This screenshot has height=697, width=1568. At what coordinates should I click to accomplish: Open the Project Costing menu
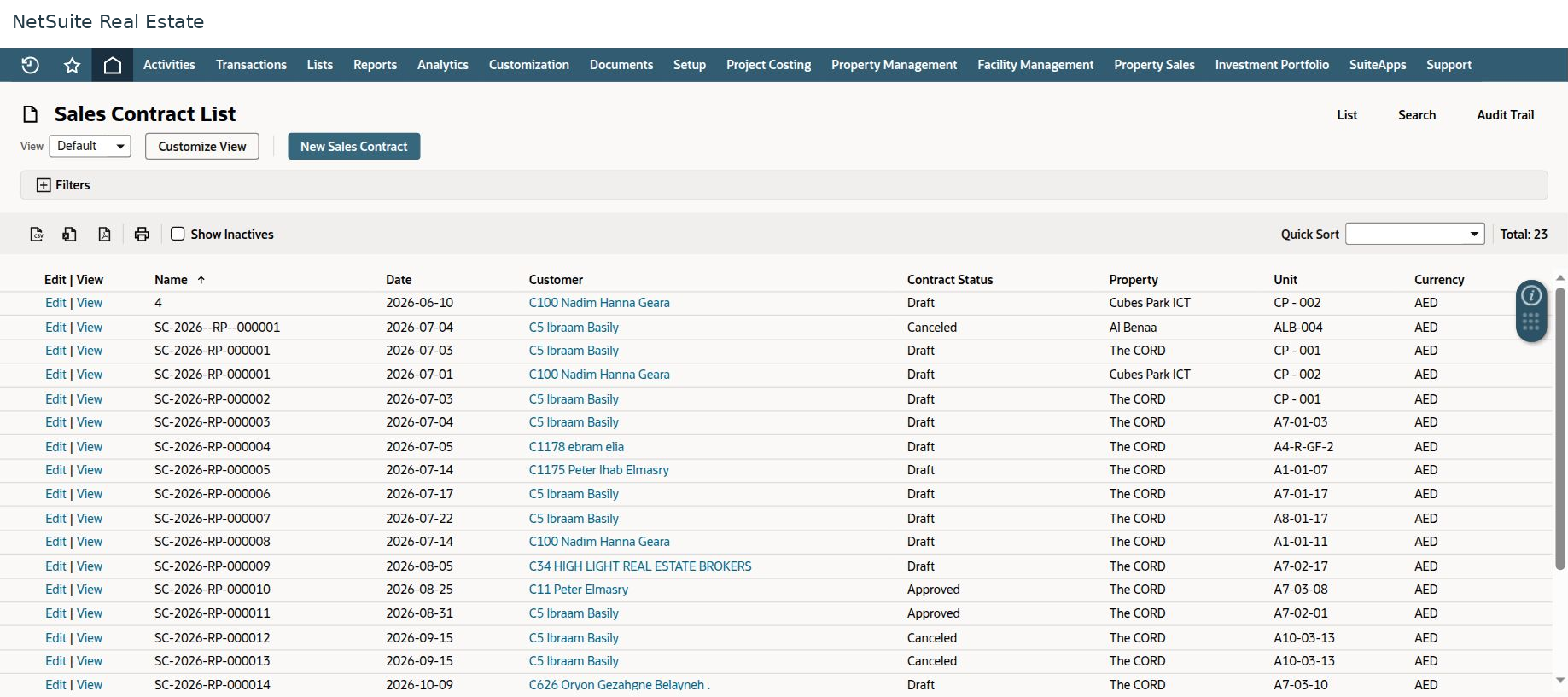[x=769, y=65]
